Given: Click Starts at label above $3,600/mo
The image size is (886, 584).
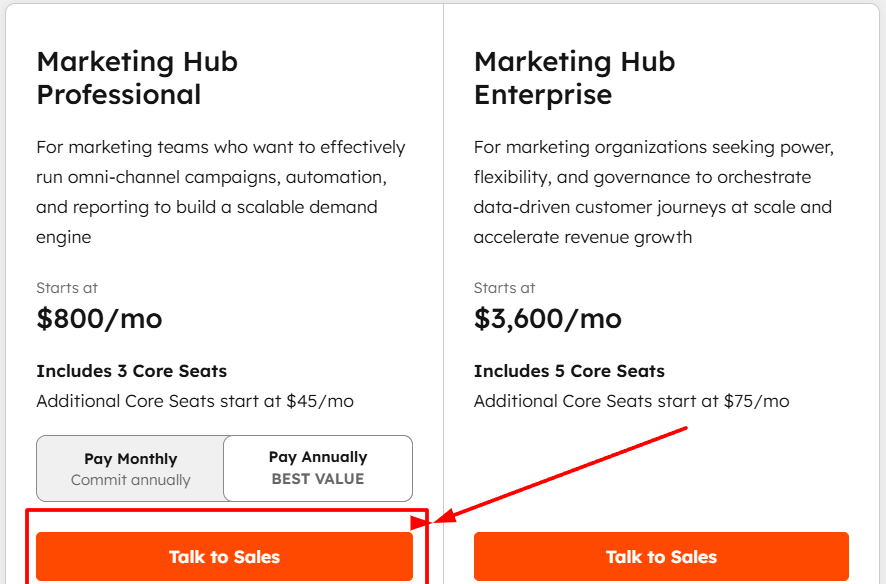Looking at the screenshot, I should click(x=504, y=288).
